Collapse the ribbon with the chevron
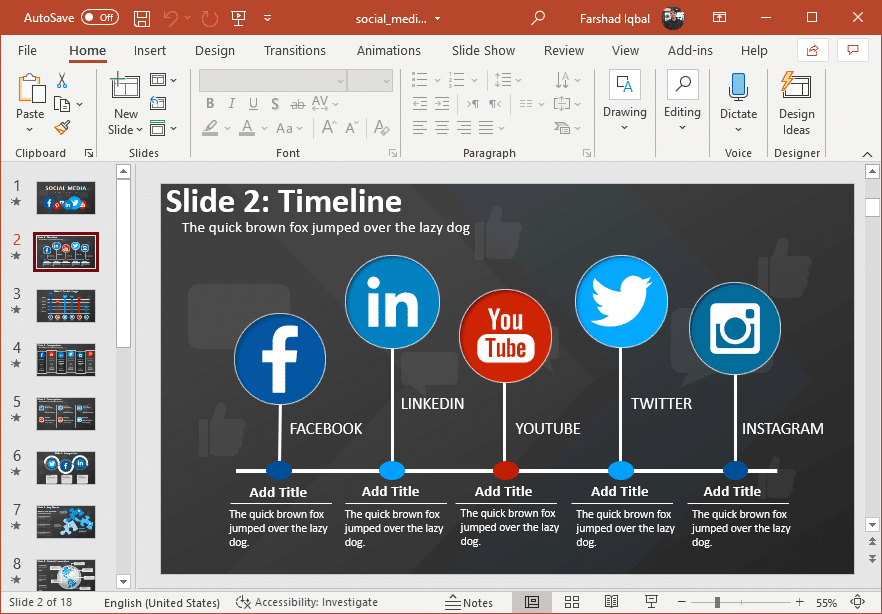The image size is (882, 614). (866, 154)
